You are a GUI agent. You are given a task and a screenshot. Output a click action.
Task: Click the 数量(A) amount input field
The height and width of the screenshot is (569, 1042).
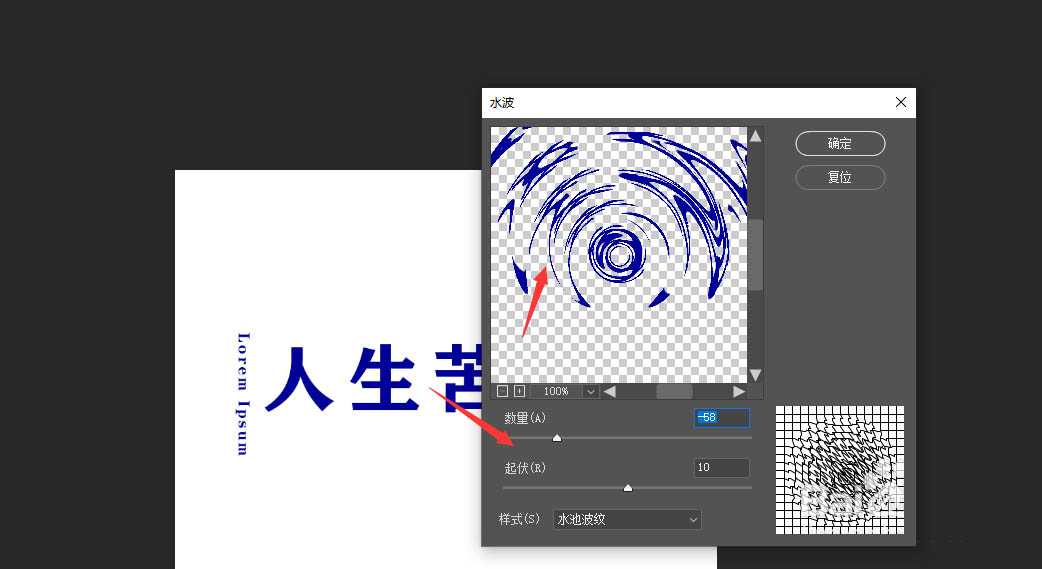722,417
